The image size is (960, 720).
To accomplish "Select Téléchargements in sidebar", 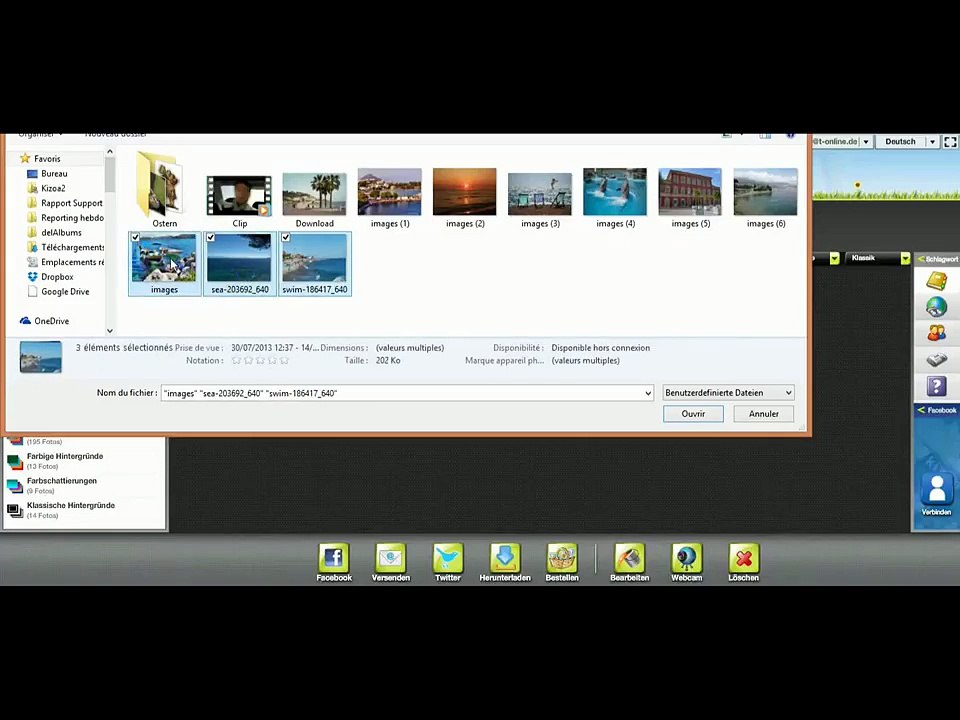I will [x=66, y=247].
